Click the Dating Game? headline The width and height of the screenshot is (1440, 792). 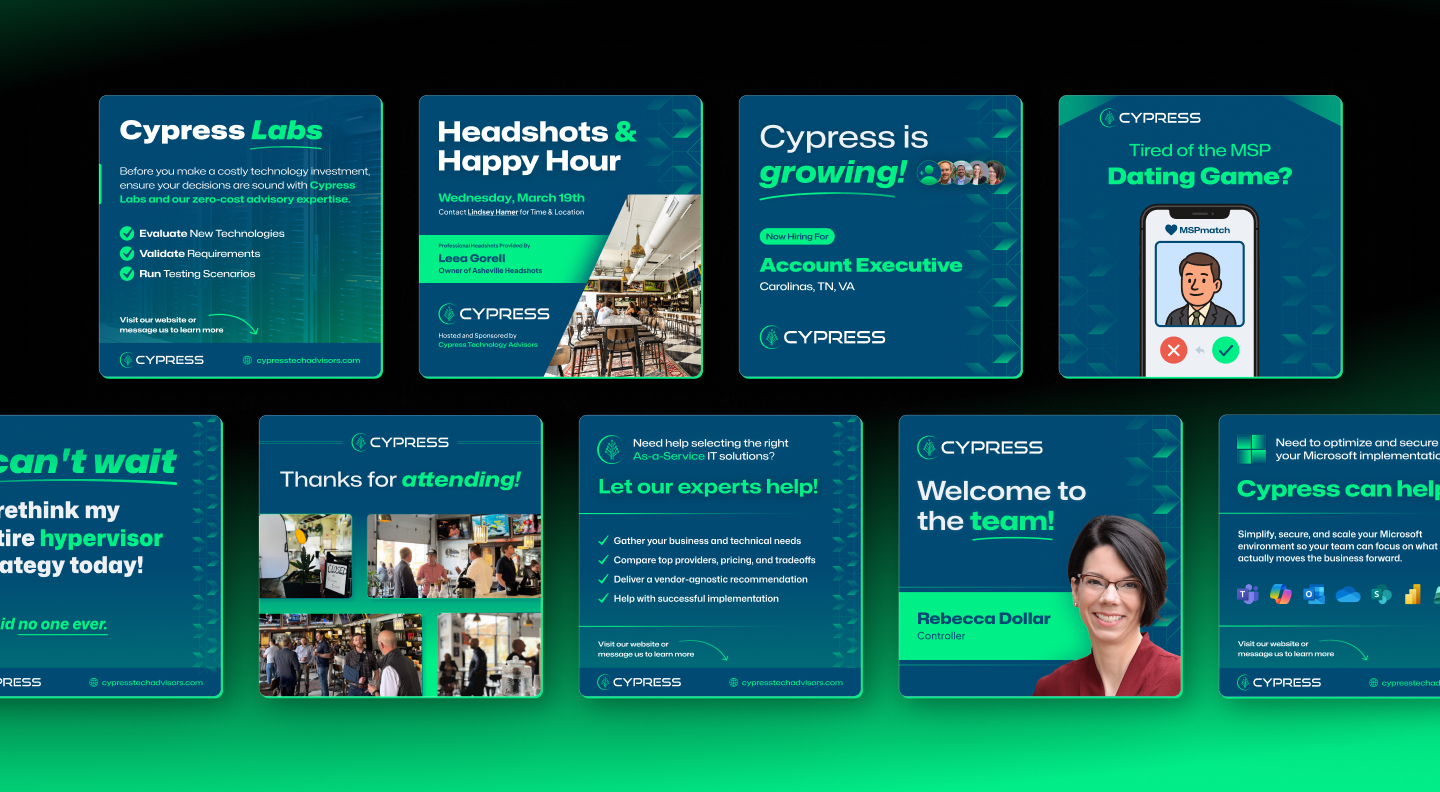click(x=1200, y=177)
